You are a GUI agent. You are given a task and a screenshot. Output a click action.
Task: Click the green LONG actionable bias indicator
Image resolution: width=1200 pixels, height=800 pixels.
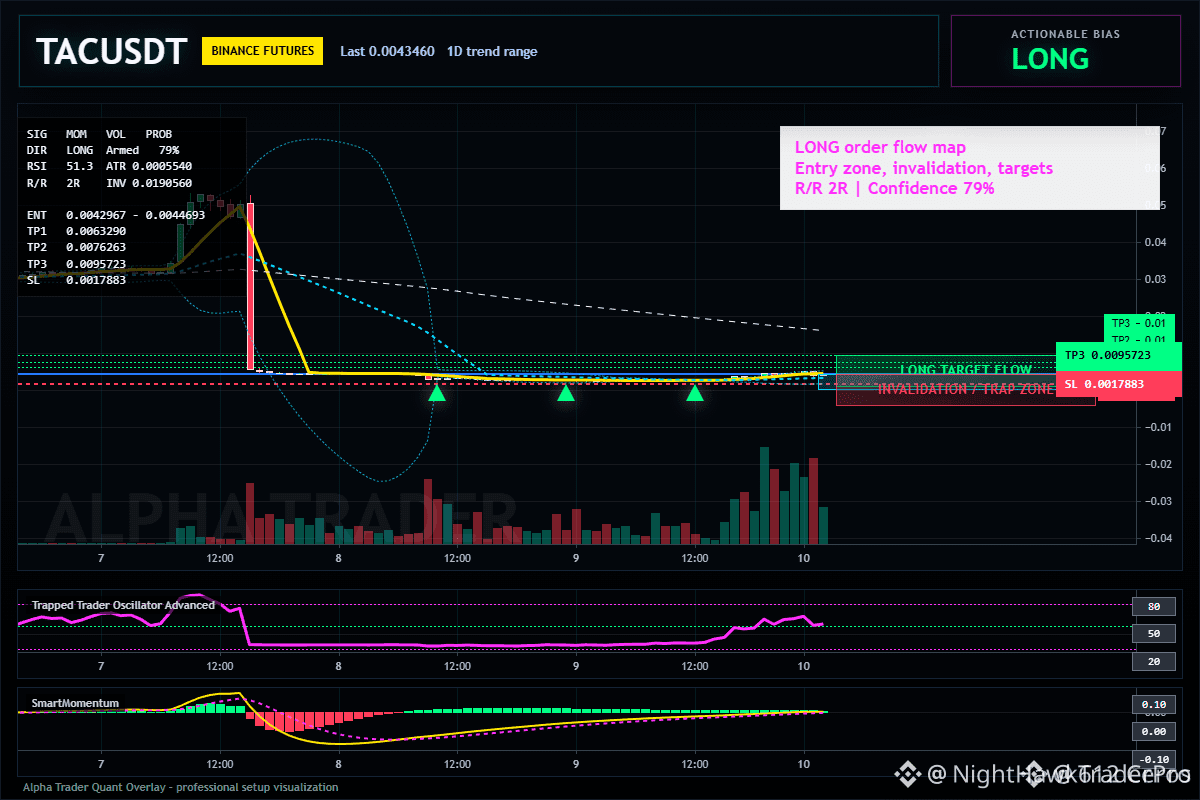1050,59
